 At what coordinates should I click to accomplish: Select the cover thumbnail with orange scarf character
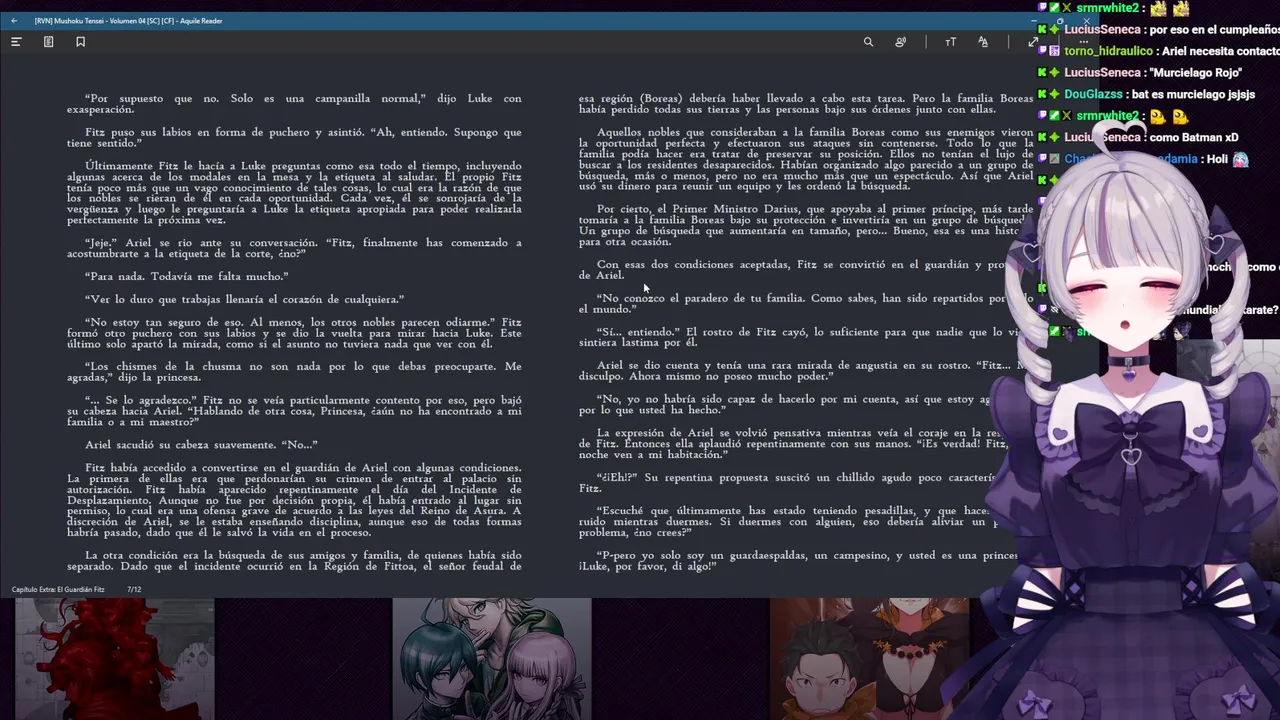point(869,659)
